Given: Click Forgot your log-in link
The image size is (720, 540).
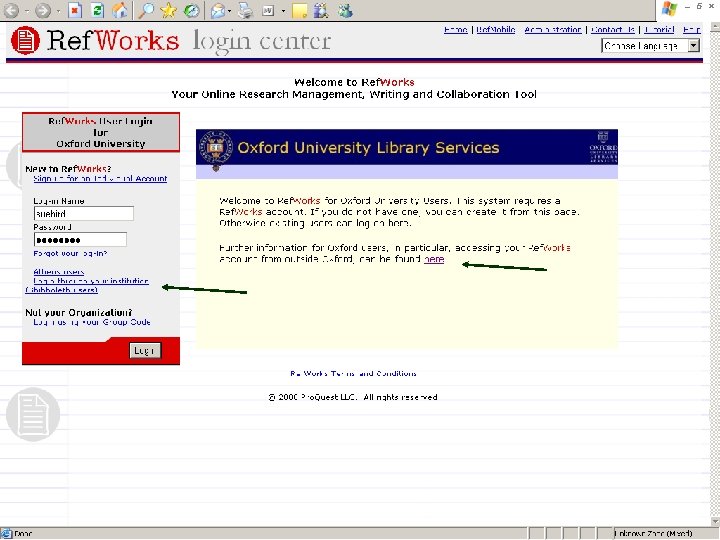Looking at the screenshot, I should [70, 253].
